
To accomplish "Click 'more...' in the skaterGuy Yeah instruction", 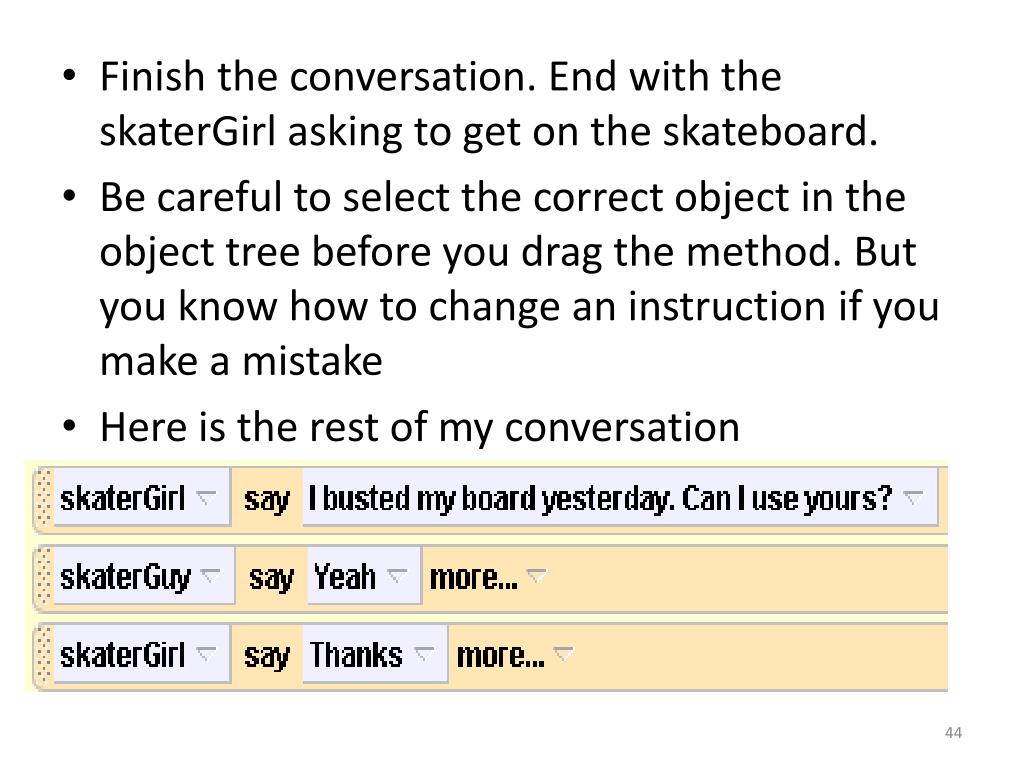I will pyautogui.click(x=473, y=577).
